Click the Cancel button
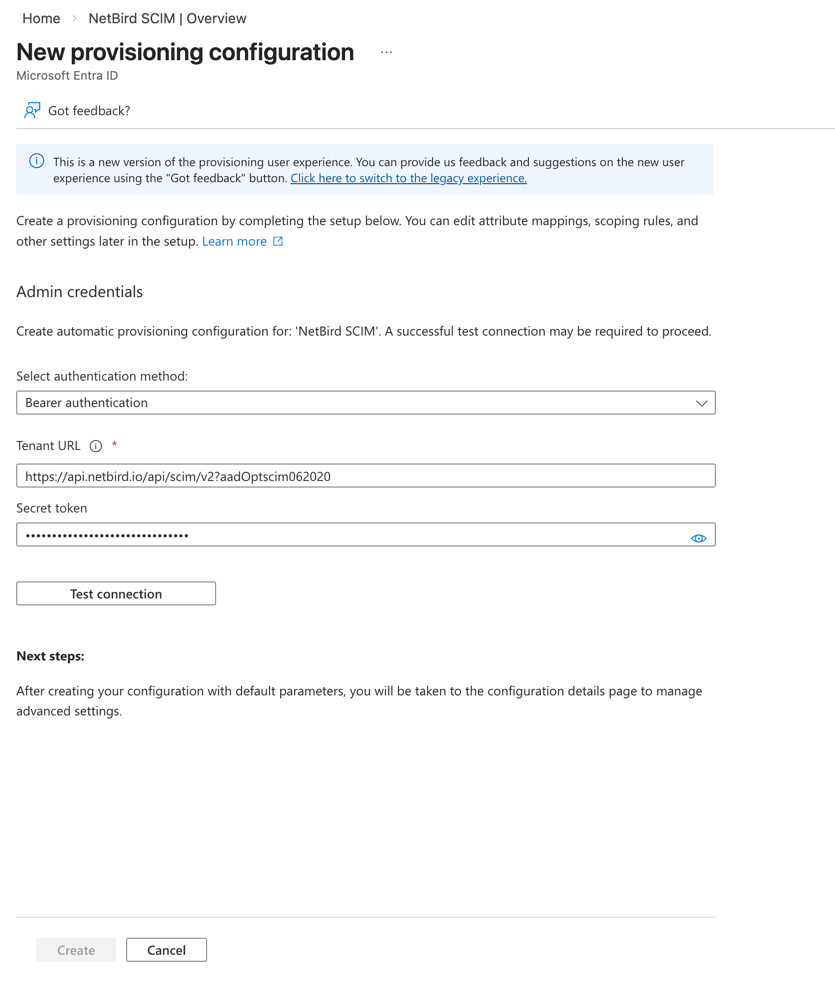This screenshot has height=986, width=835. pyautogui.click(x=166, y=950)
